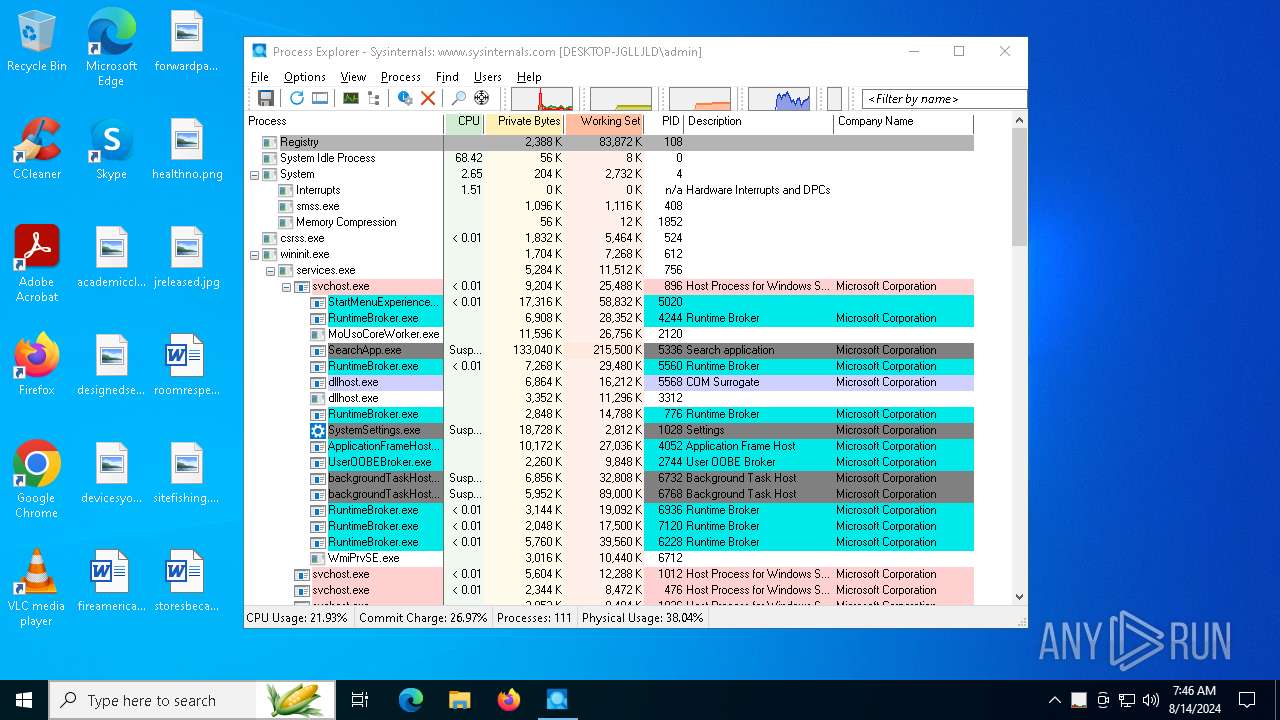Open the System Information graph icon
The width and height of the screenshot is (1280, 720).
pos(351,98)
